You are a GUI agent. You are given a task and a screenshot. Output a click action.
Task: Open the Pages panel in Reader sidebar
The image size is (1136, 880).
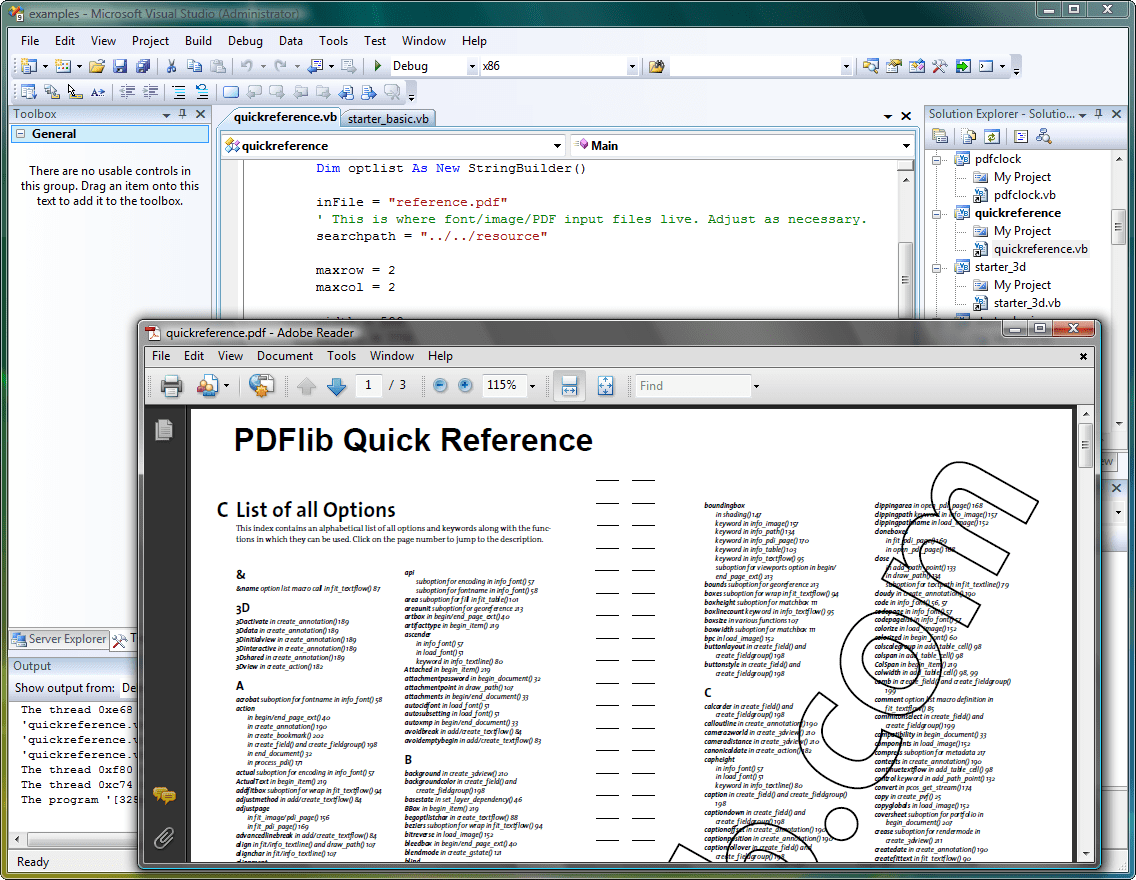point(164,430)
